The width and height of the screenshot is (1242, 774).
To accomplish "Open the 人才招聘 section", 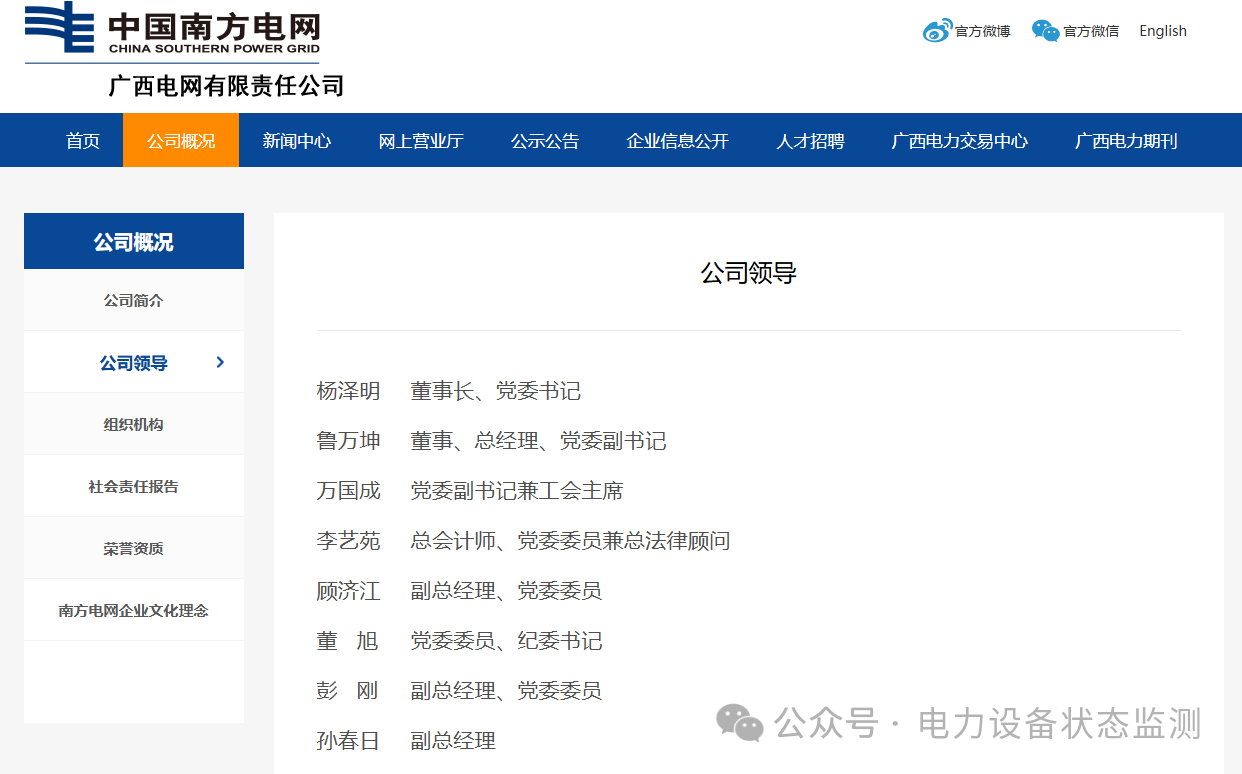I will [810, 140].
